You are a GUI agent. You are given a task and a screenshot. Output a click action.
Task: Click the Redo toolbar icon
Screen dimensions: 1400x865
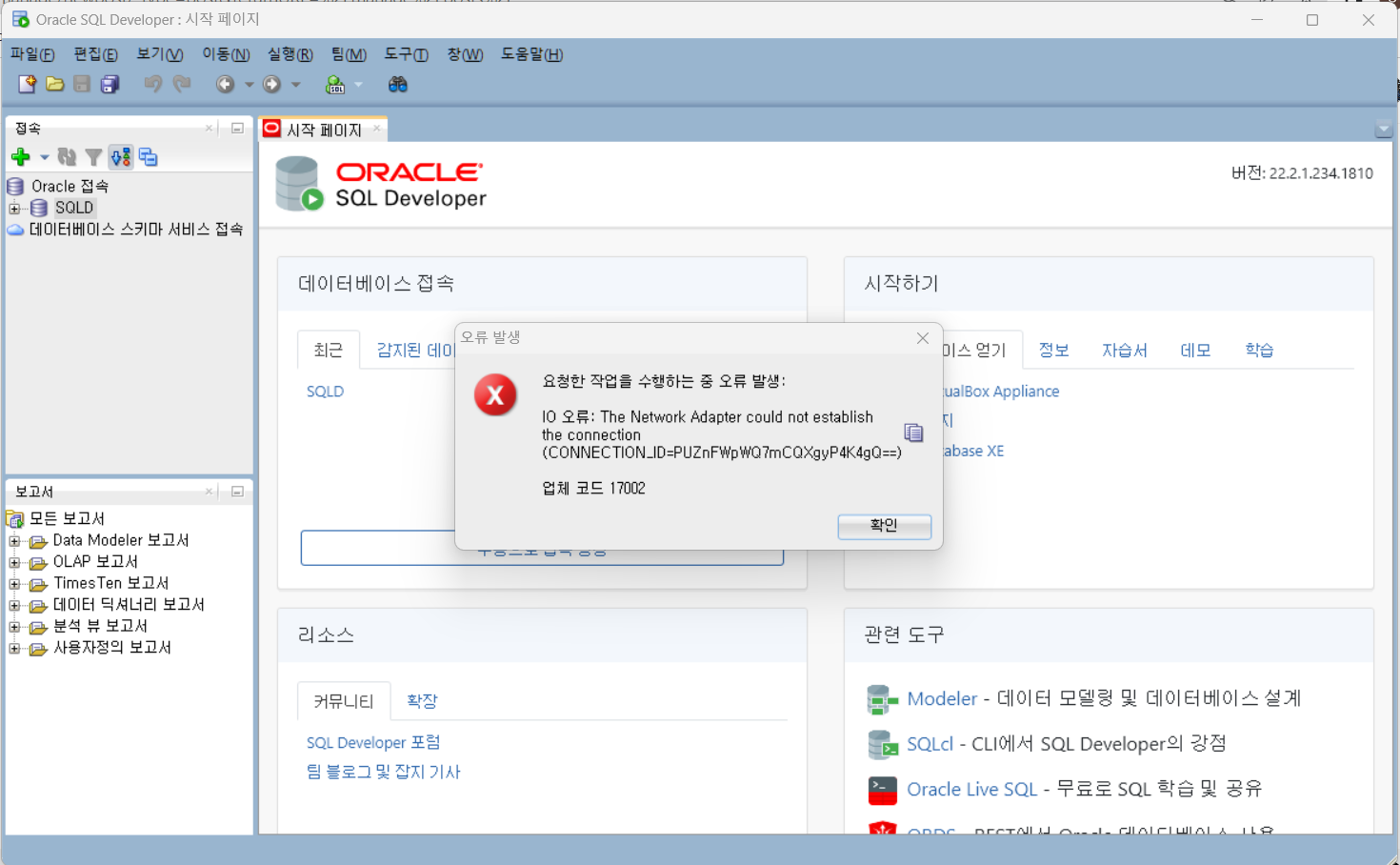pos(181,84)
